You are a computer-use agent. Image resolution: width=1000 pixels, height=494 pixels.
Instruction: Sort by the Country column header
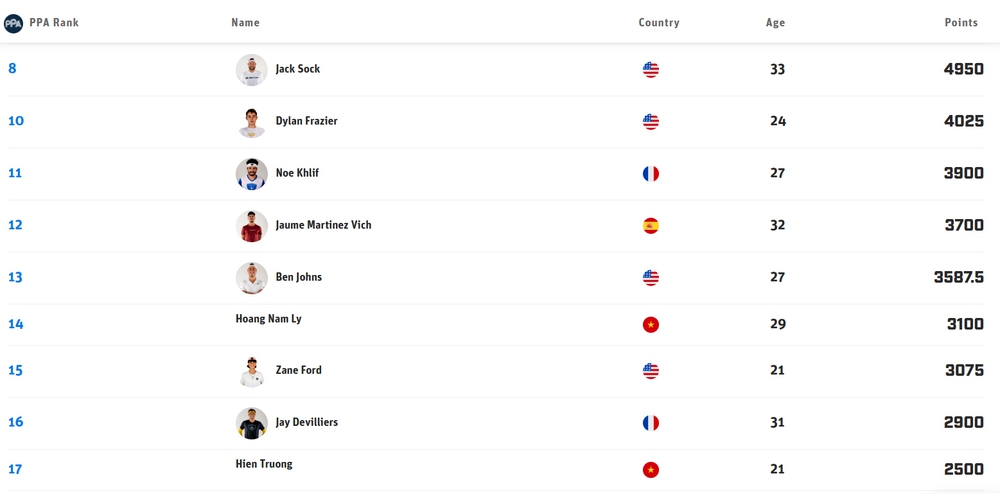[659, 23]
